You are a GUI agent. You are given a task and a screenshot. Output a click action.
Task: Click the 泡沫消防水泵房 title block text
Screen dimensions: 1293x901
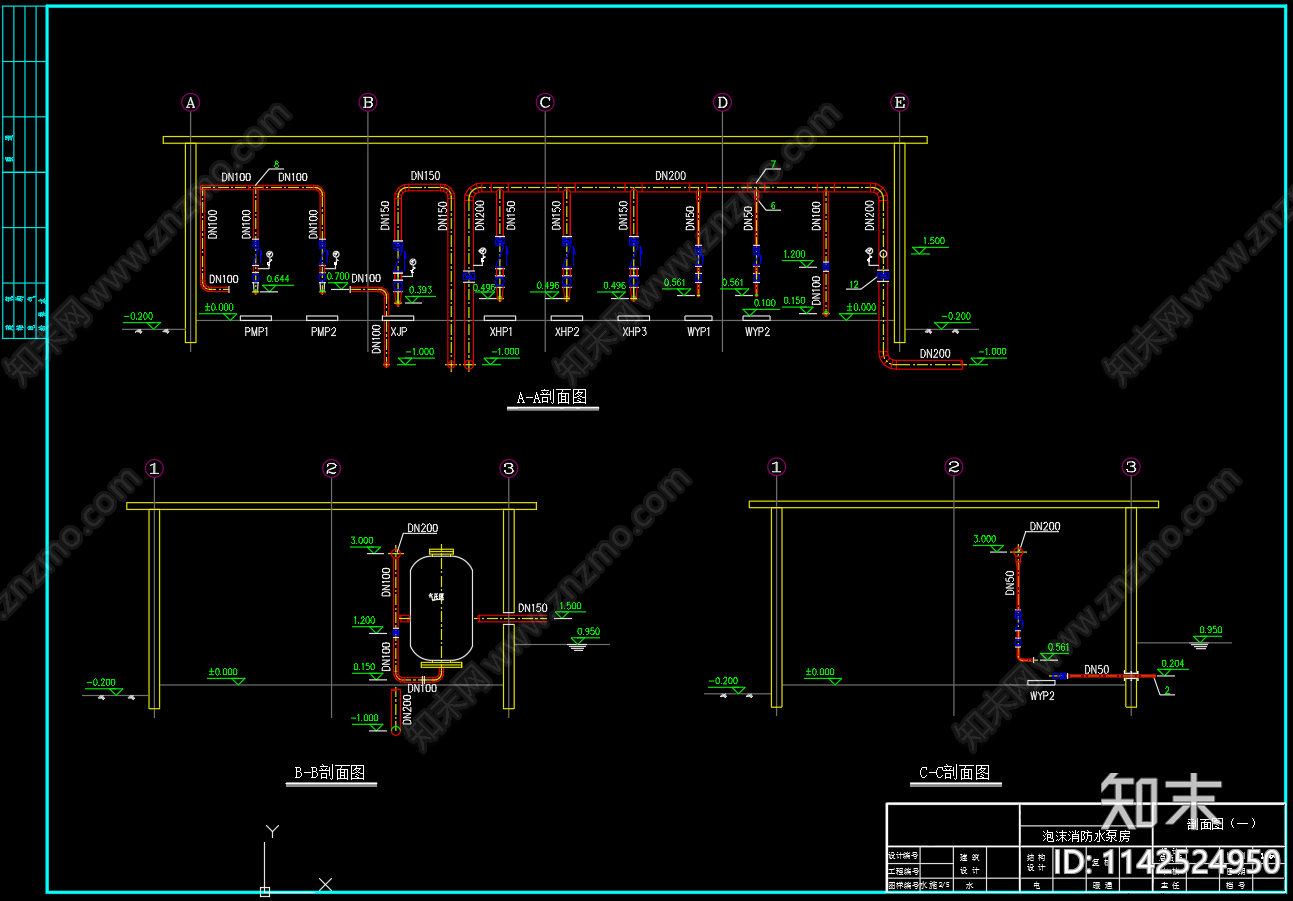click(1086, 836)
